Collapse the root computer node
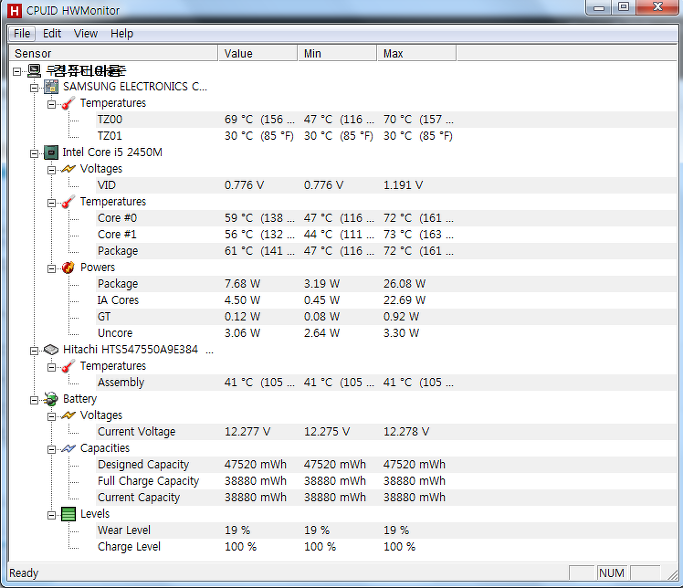The width and height of the screenshot is (683, 588). point(17,71)
